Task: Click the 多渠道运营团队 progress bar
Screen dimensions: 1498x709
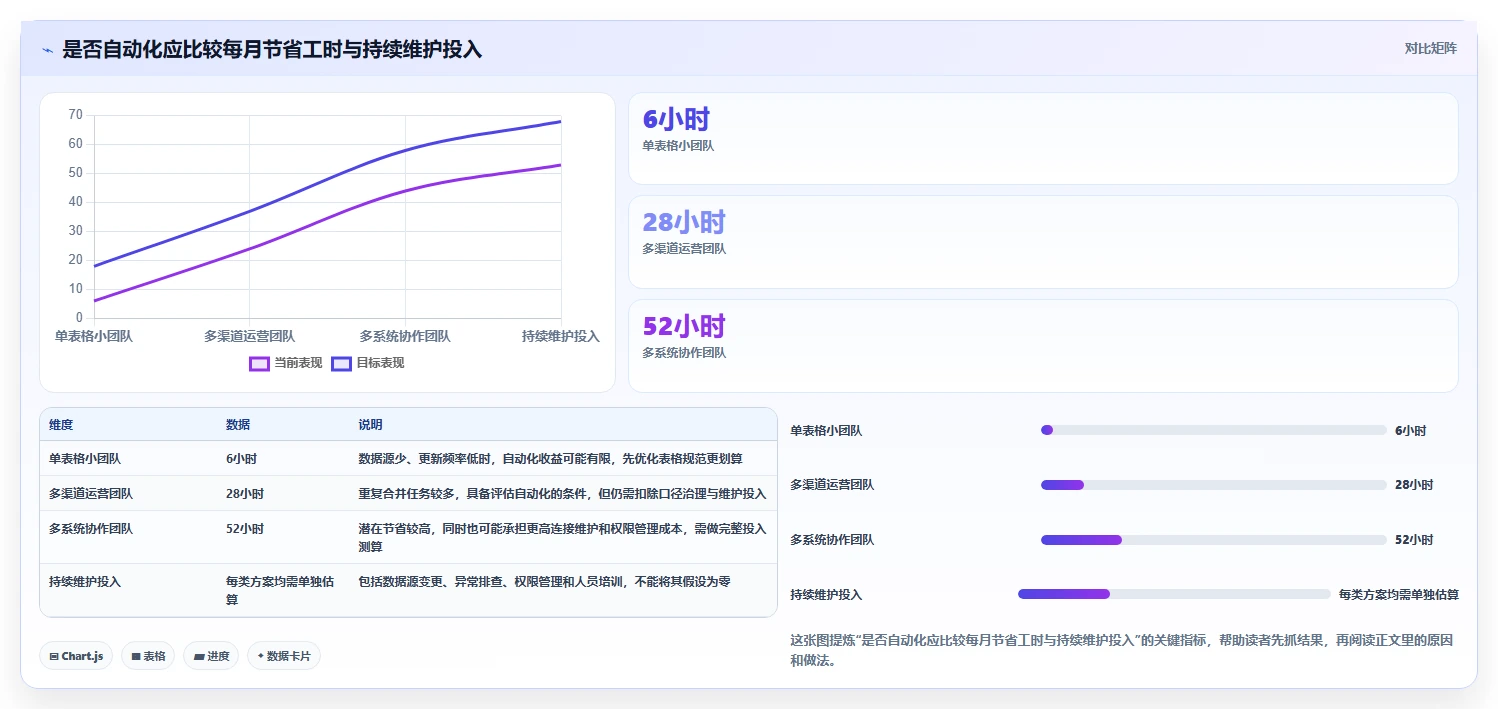Action: pyautogui.click(x=1214, y=485)
